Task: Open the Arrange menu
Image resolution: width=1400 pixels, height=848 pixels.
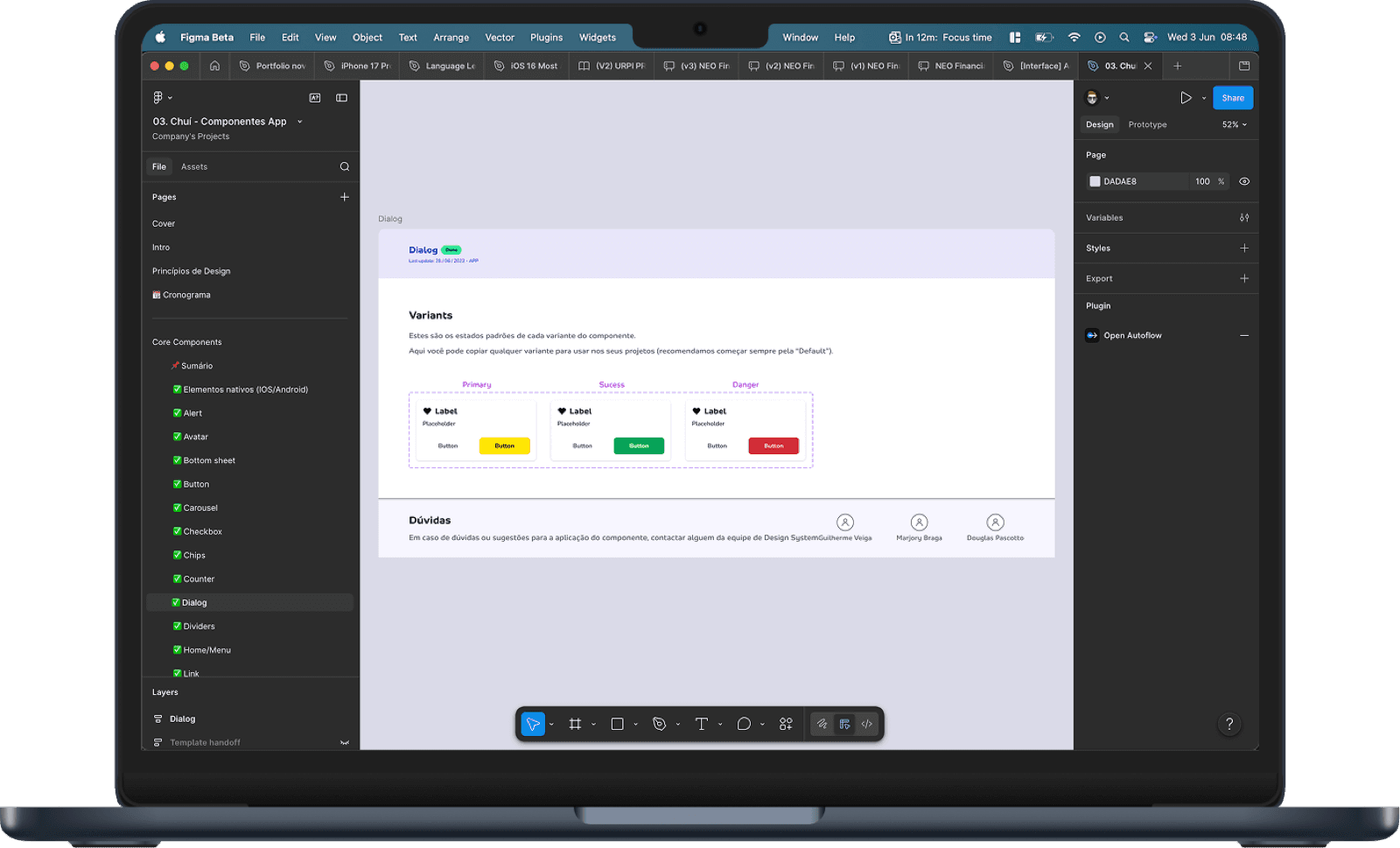Action: click(451, 38)
